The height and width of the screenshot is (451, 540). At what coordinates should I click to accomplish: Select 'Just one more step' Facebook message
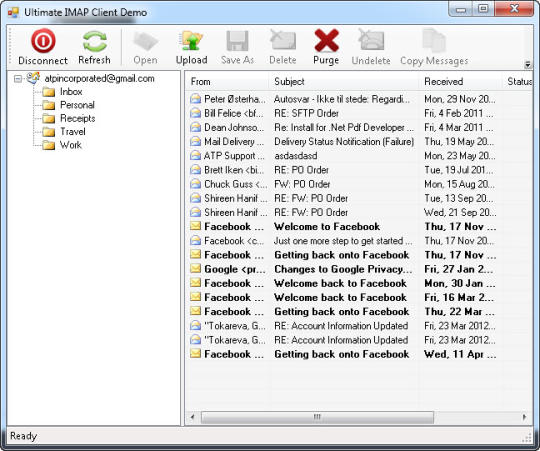coord(343,241)
